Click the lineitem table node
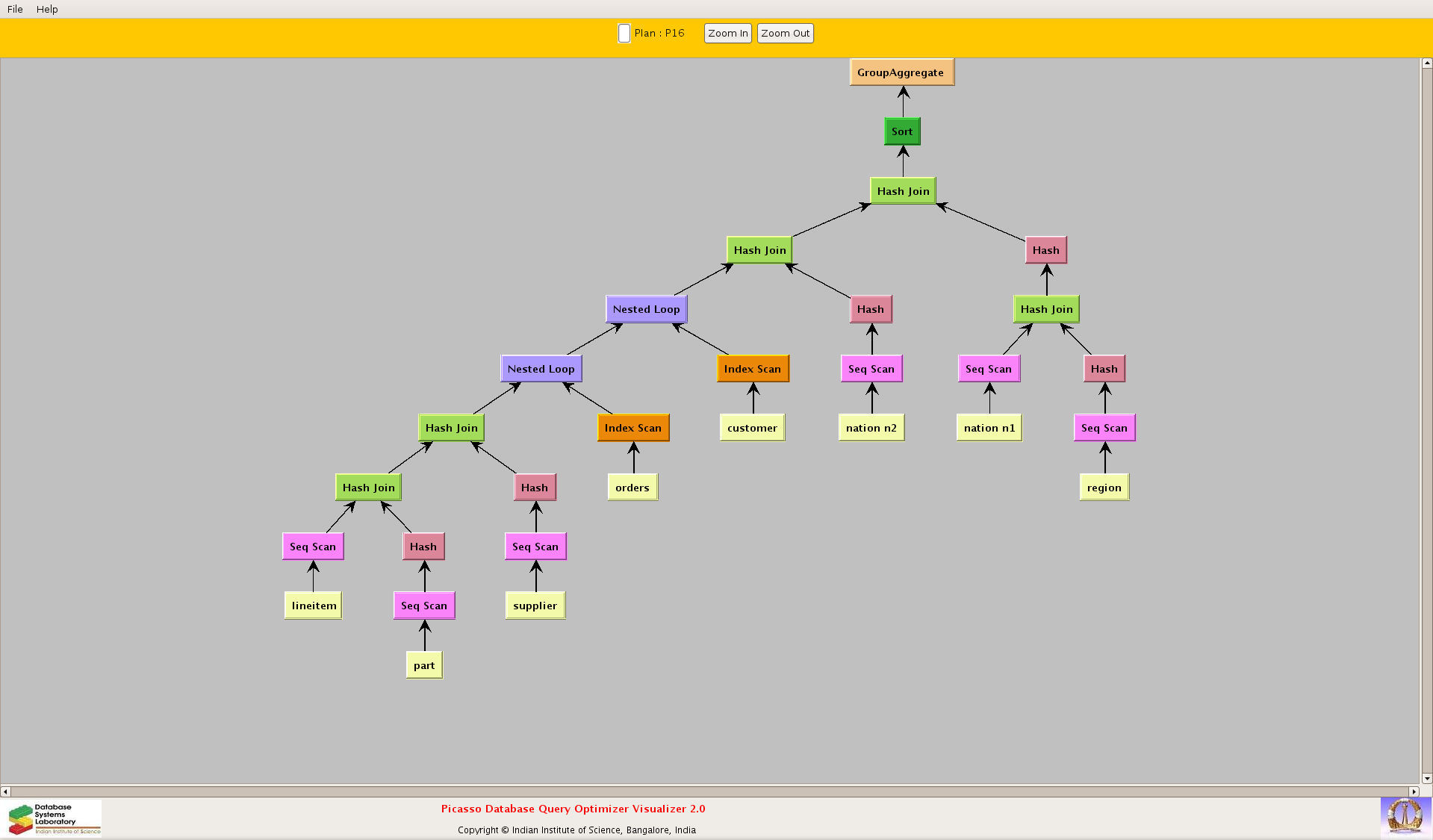The width and height of the screenshot is (1433, 840). (314, 606)
